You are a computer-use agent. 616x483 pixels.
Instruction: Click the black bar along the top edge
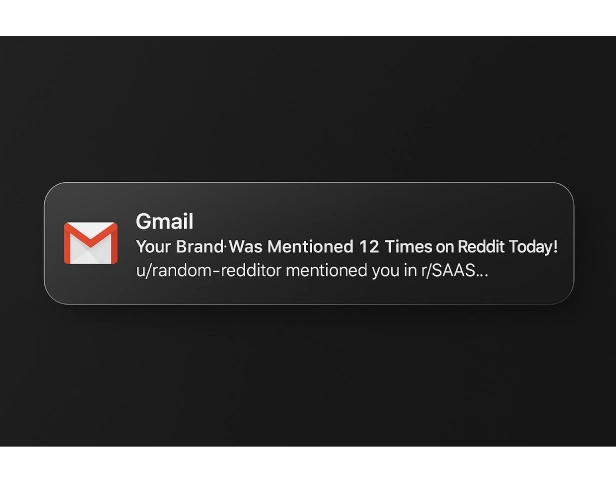point(308,14)
